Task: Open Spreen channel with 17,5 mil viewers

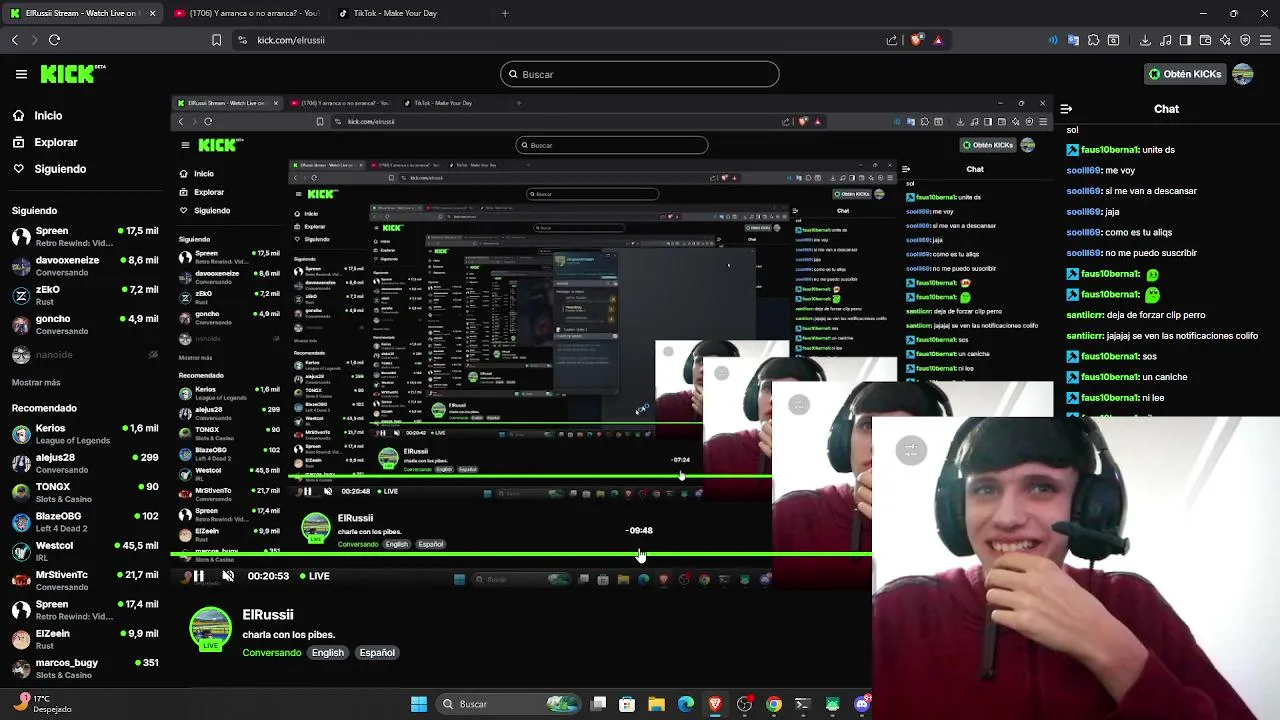Action: click(x=85, y=236)
